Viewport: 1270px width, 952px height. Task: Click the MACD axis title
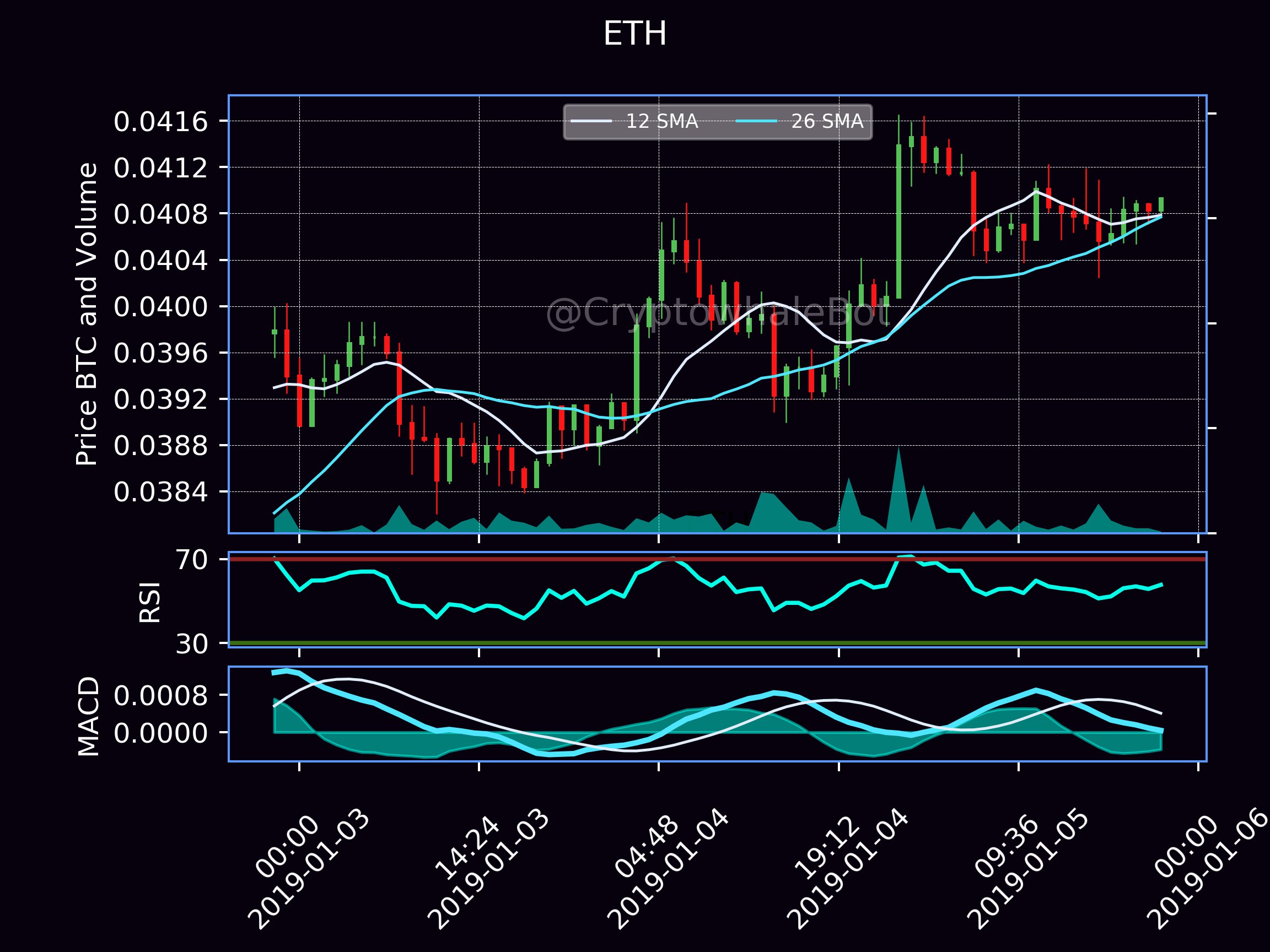pyautogui.click(x=88, y=717)
